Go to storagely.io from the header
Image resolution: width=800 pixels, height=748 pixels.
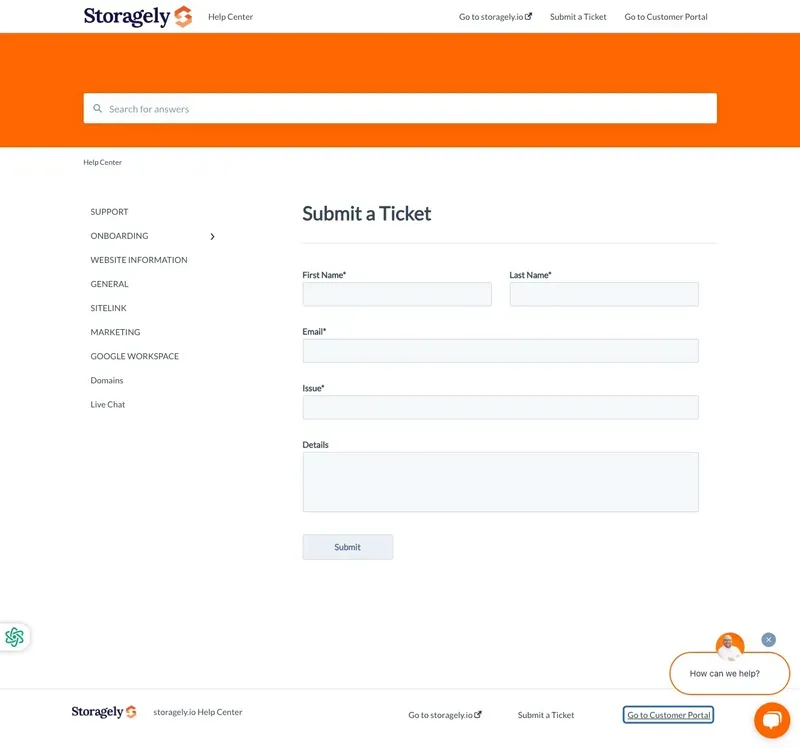(x=495, y=17)
